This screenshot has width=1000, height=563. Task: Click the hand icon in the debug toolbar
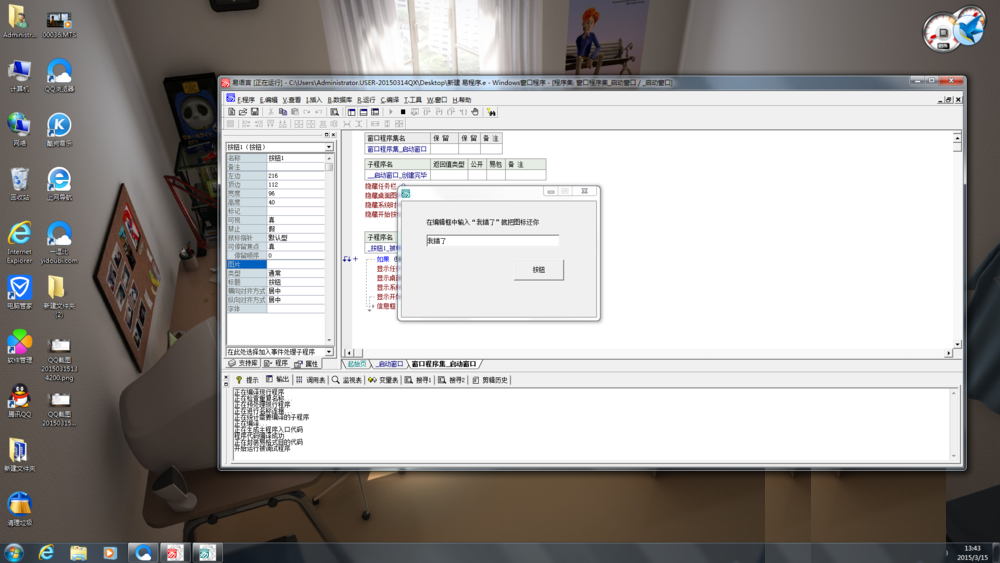coord(474,112)
